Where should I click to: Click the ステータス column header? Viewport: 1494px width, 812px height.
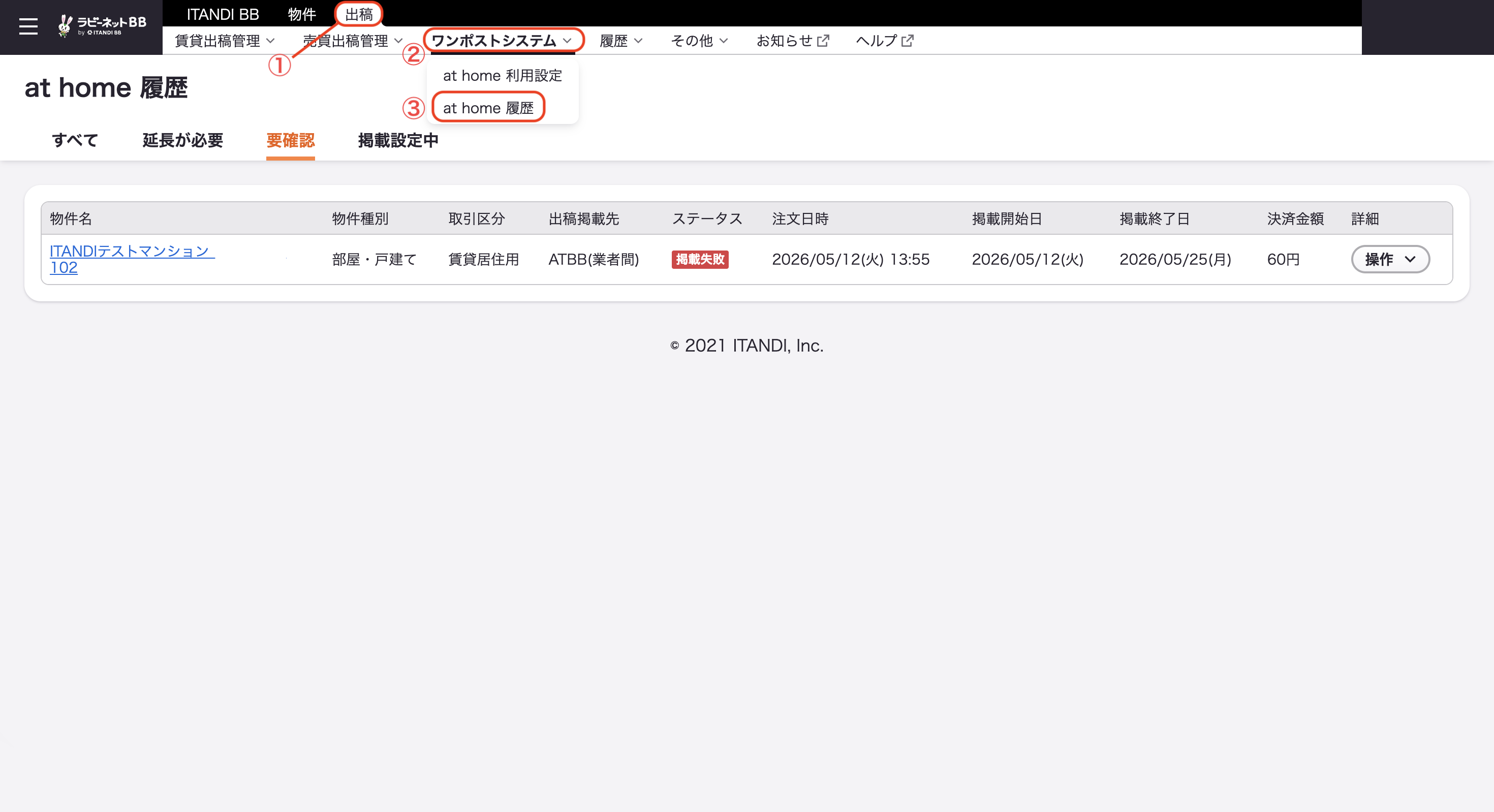(x=707, y=218)
